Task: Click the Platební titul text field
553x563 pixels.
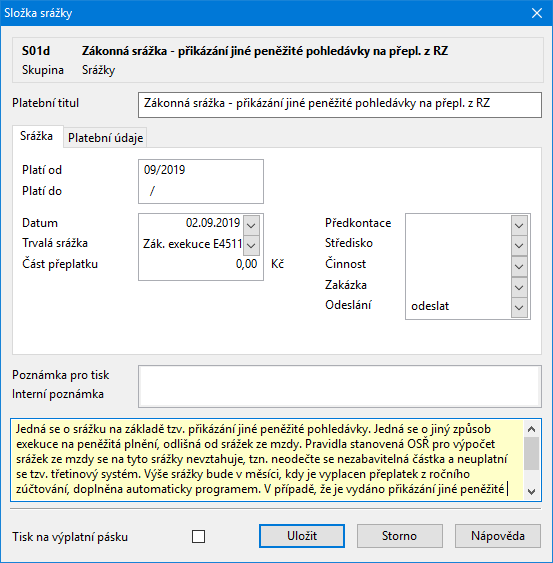Action: point(340,105)
